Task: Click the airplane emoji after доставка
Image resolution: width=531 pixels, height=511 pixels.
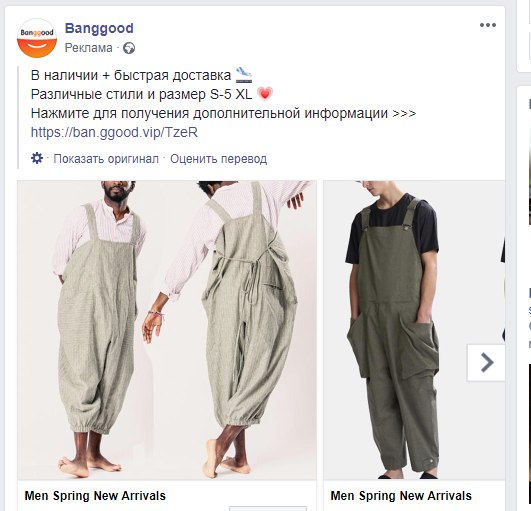Action: pyautogui.click(x=244, y=75)
